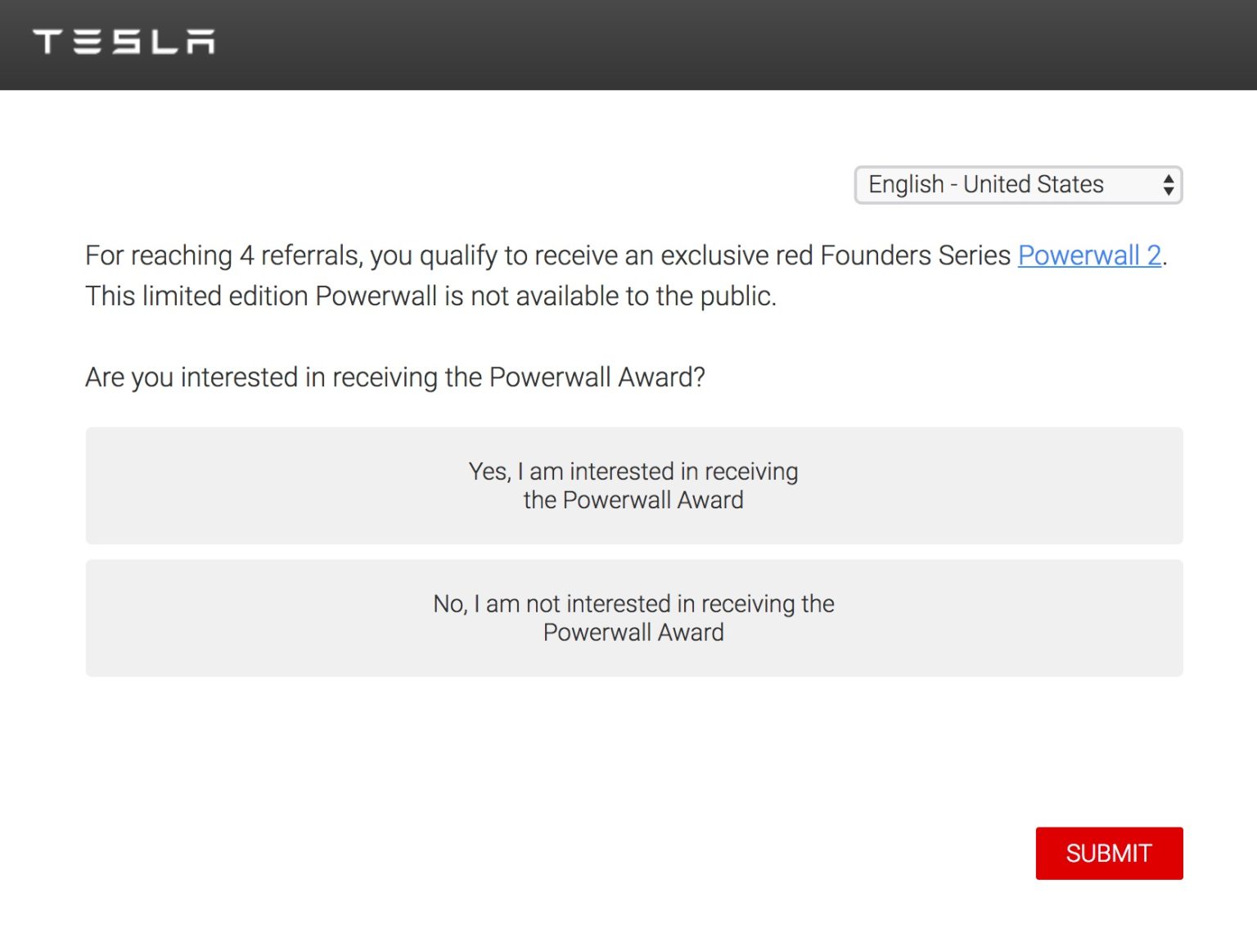Click the "This limited edition Powerwall" sentence
1257x952 pixels.
430,296
